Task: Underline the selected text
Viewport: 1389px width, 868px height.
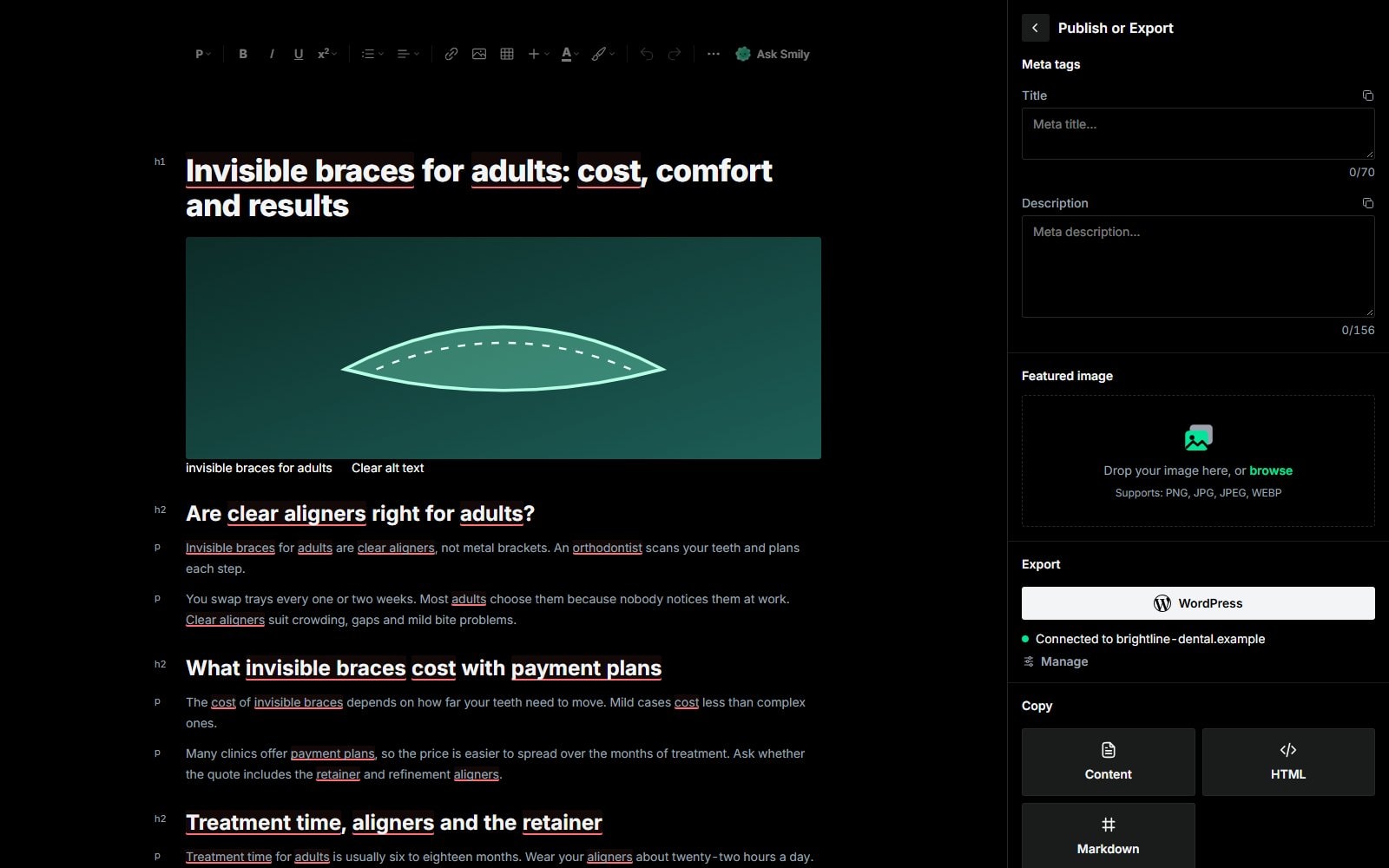Action: (x=299, y=54)
